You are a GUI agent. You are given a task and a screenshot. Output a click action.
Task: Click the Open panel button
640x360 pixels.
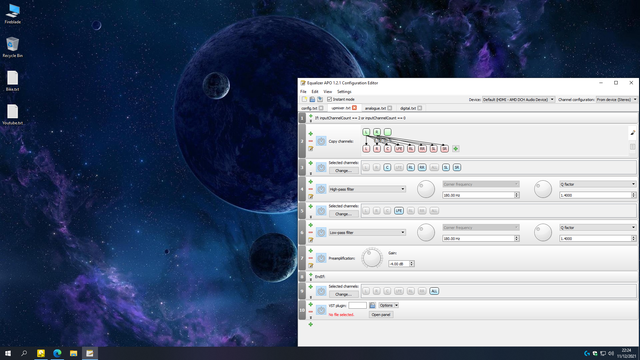(381, 315)
